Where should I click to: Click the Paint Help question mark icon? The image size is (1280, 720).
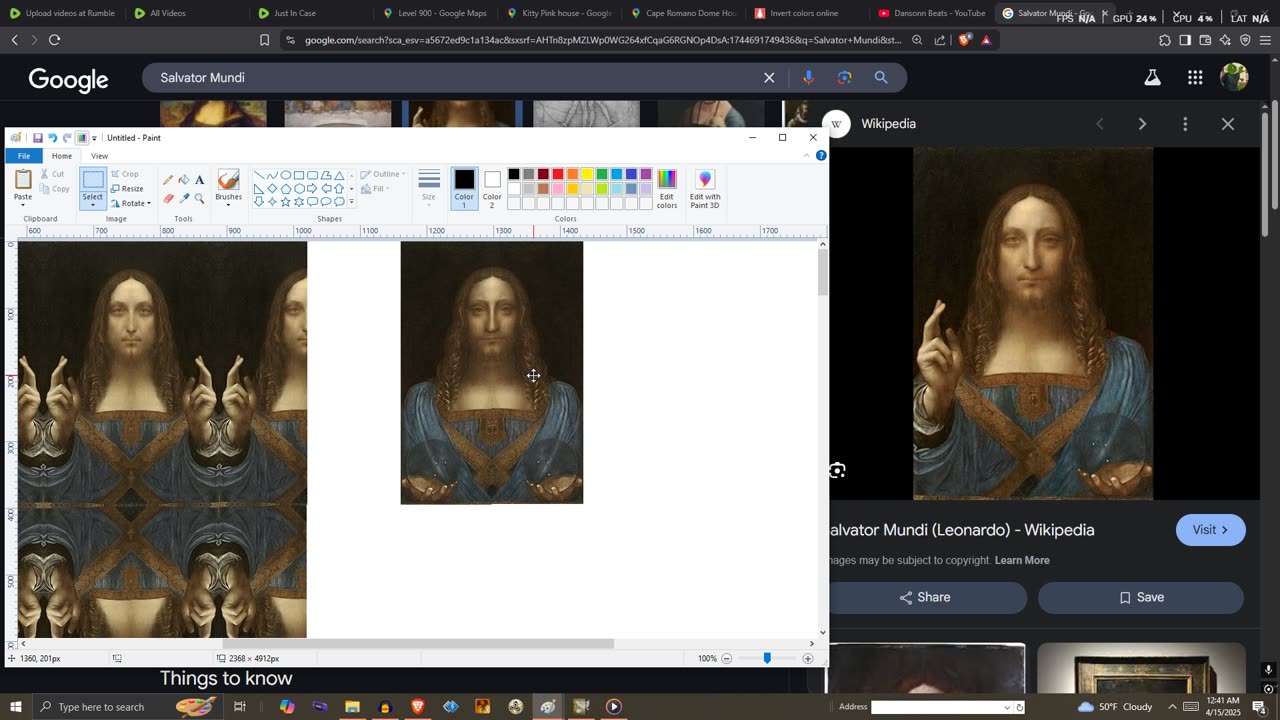tap(821, 156)
